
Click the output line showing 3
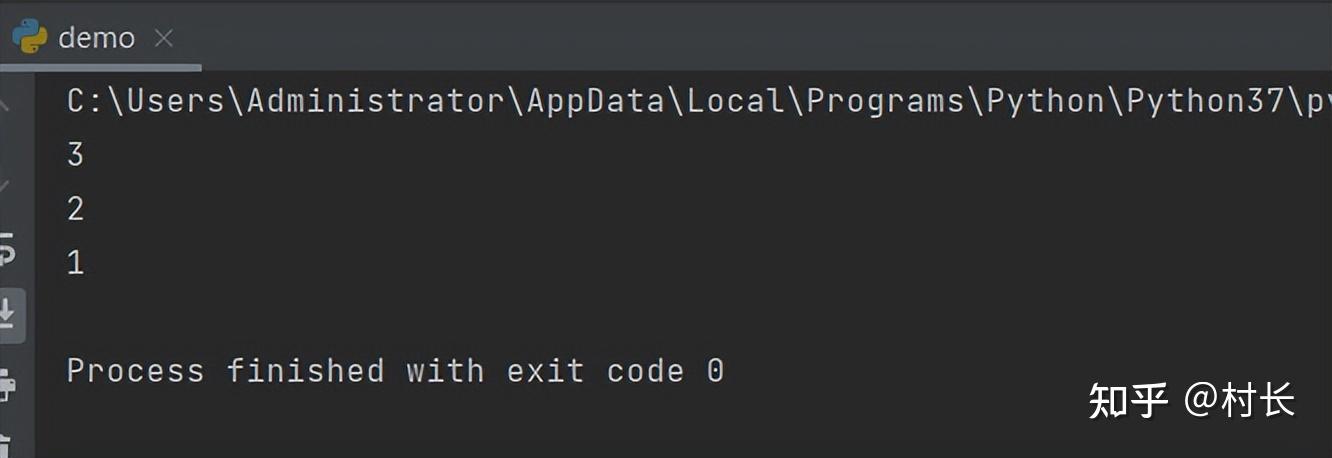click(75, 155)
